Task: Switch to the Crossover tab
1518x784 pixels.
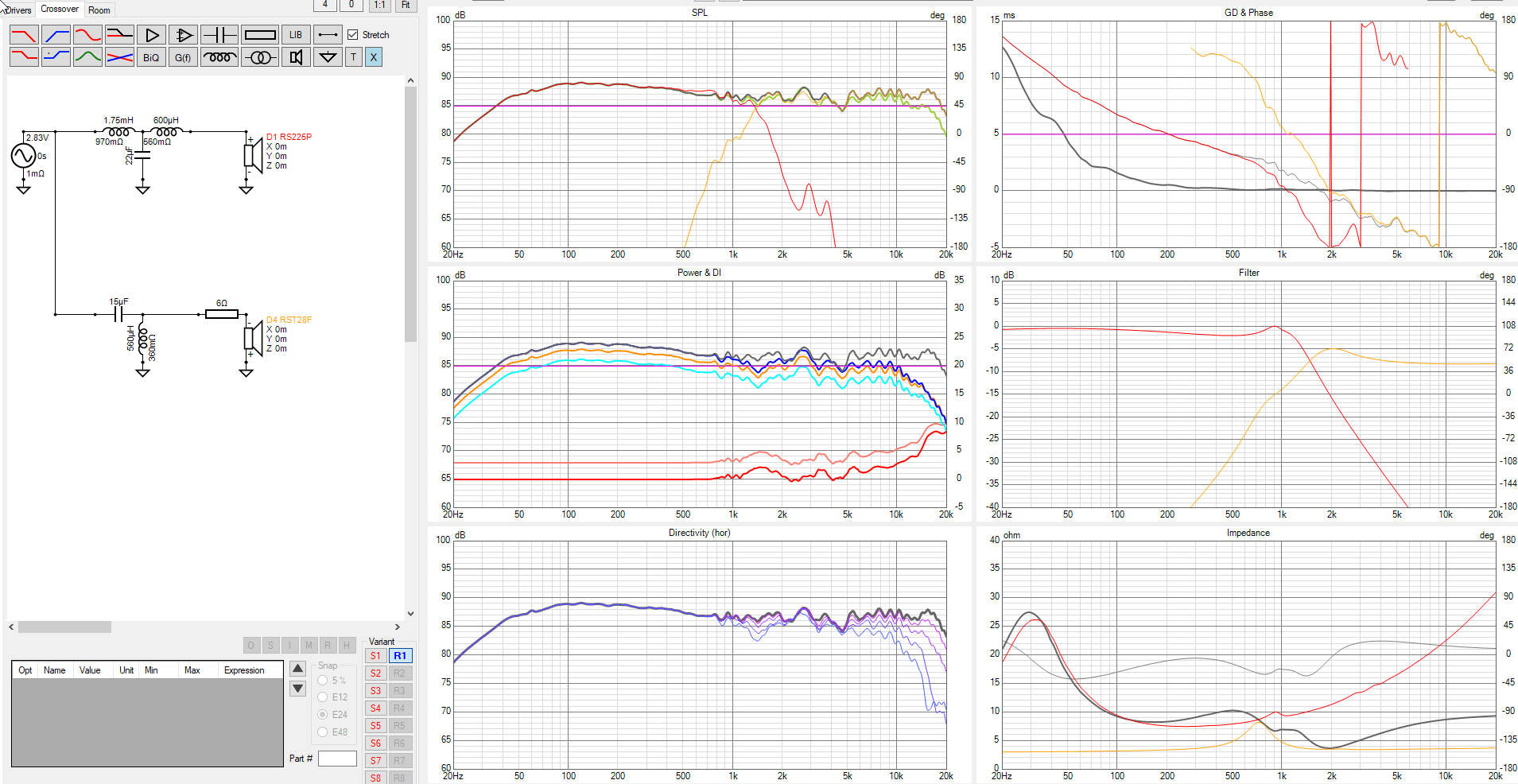Action: 60,10
